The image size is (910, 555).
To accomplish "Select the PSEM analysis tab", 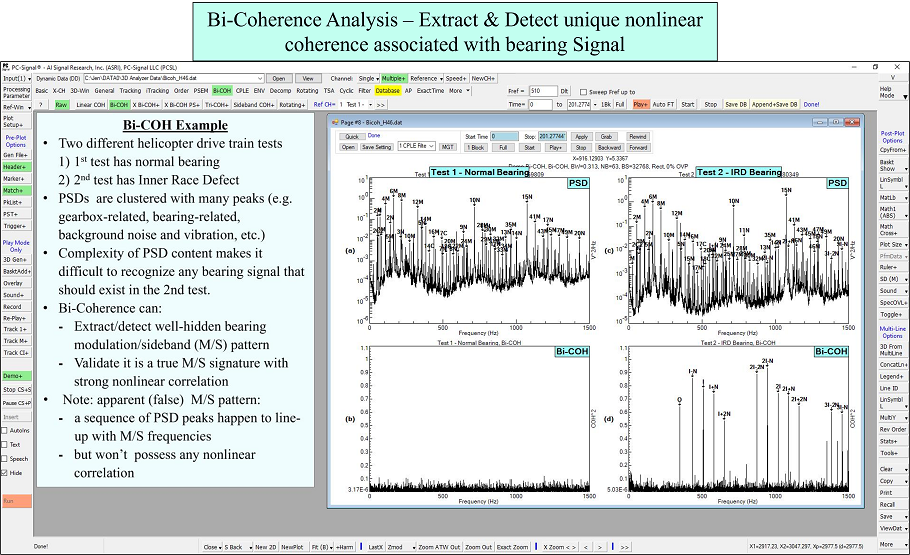I will coord(200,90).
